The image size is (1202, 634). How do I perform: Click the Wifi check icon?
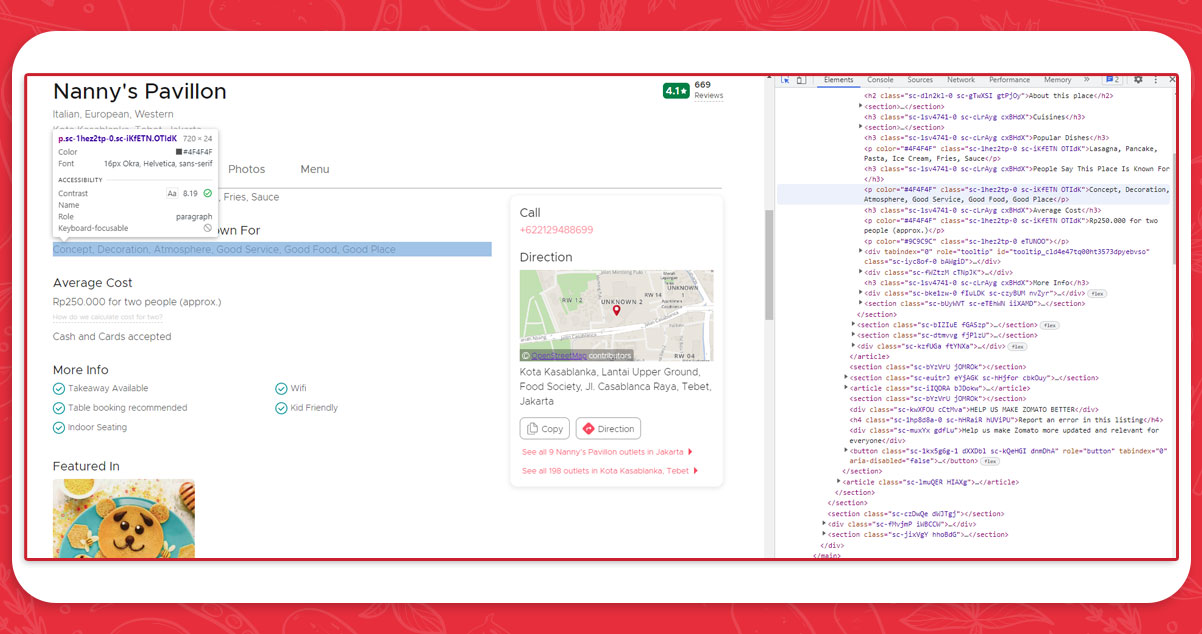pos(282,388)
